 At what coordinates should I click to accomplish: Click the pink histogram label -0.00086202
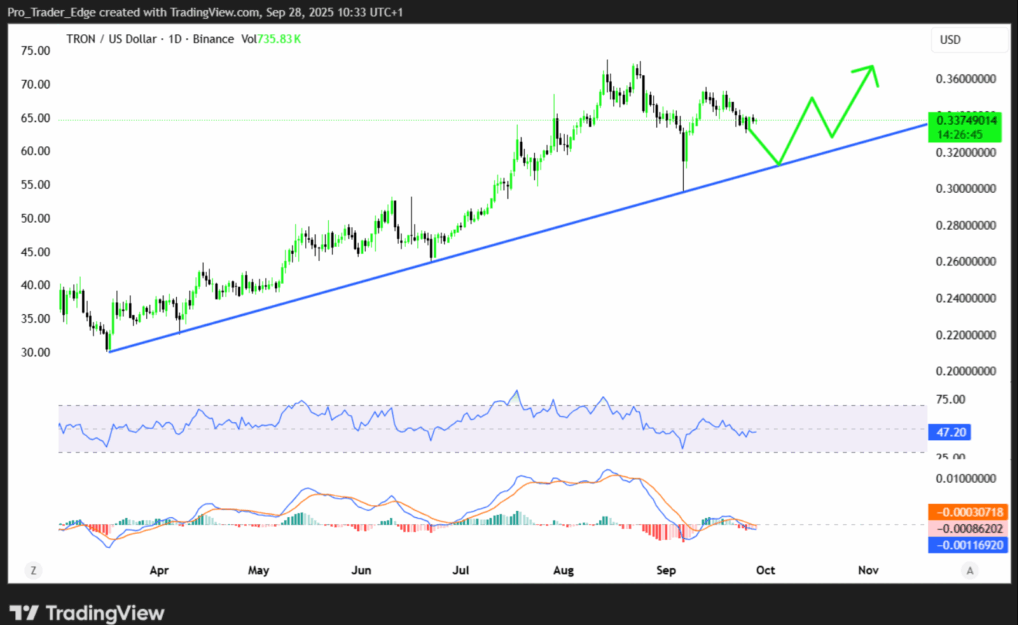pyautogui.click(x=968, y=528)
